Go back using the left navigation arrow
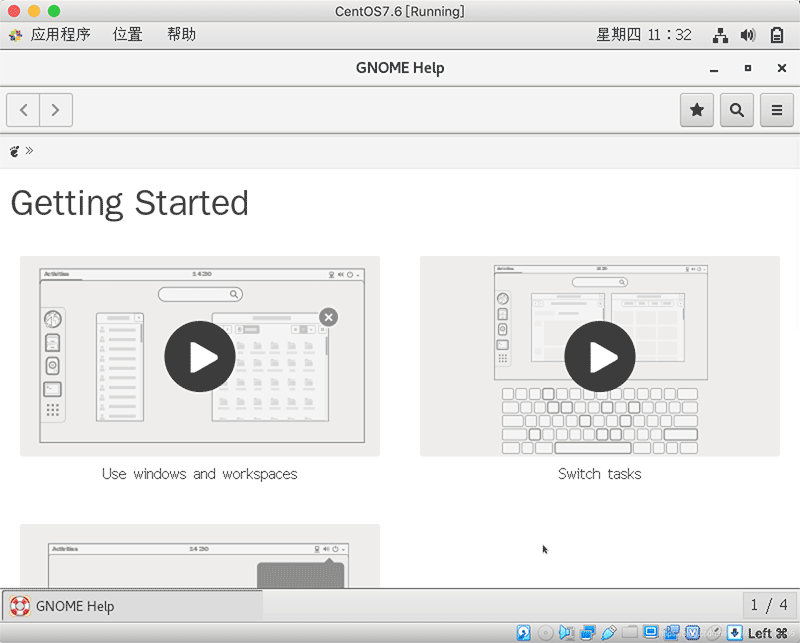This screenshot has height=643, width=800. [23, 110]
